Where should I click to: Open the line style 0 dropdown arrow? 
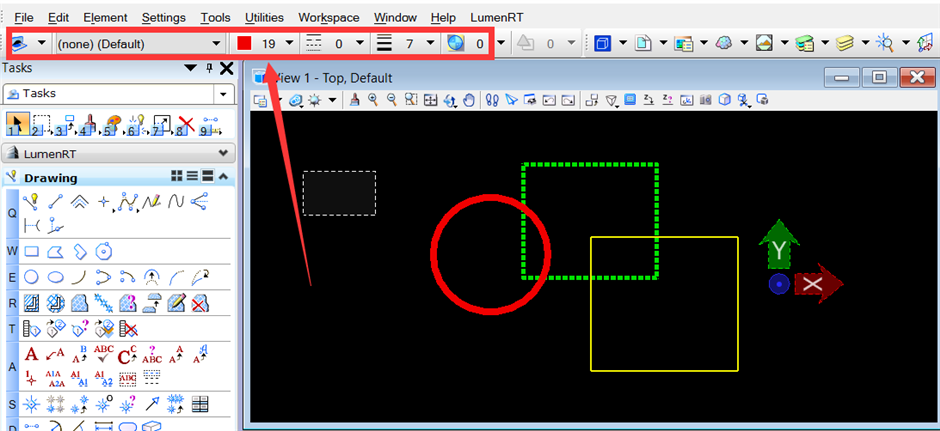click(x=359, y=43)
